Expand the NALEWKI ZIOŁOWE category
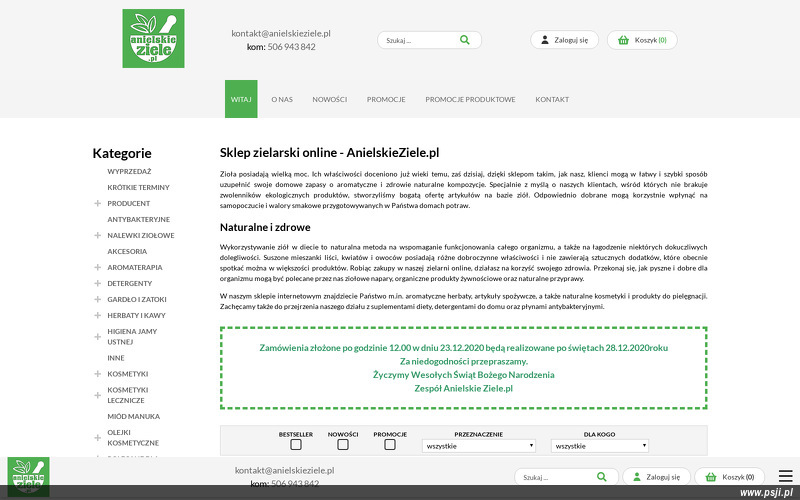The height and width of the screenshot is (500, 800). point(97,235)
